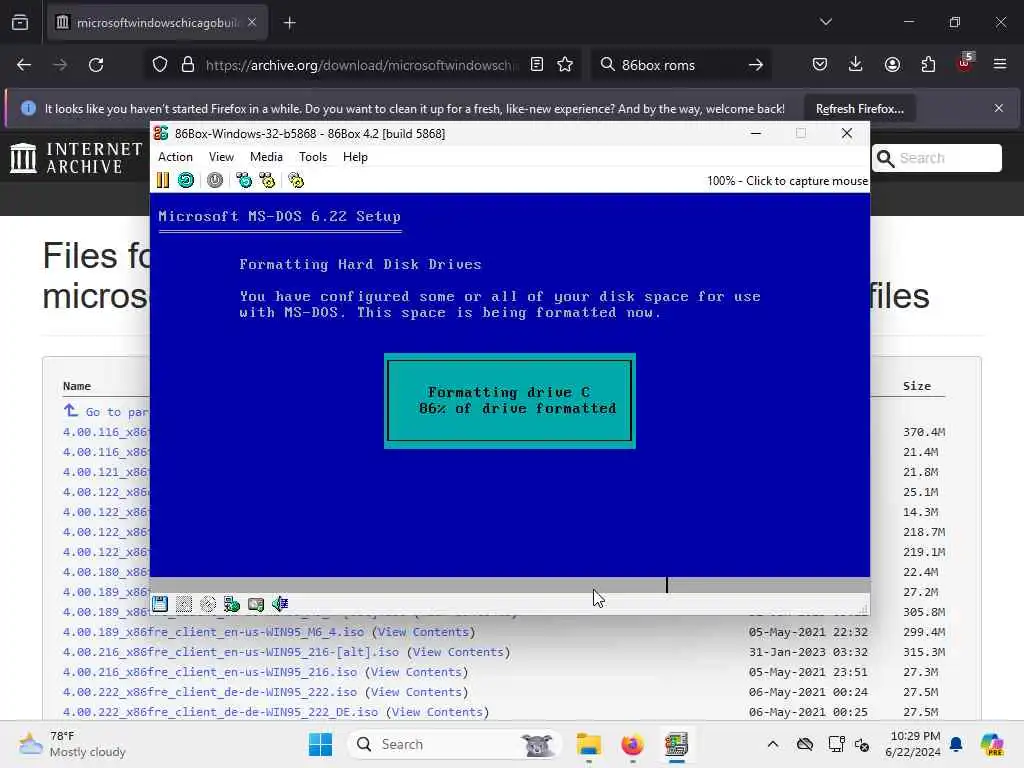Bookmark this page with star icon
This screenshot has width=1024, height=768.
(x=565, y=65)
